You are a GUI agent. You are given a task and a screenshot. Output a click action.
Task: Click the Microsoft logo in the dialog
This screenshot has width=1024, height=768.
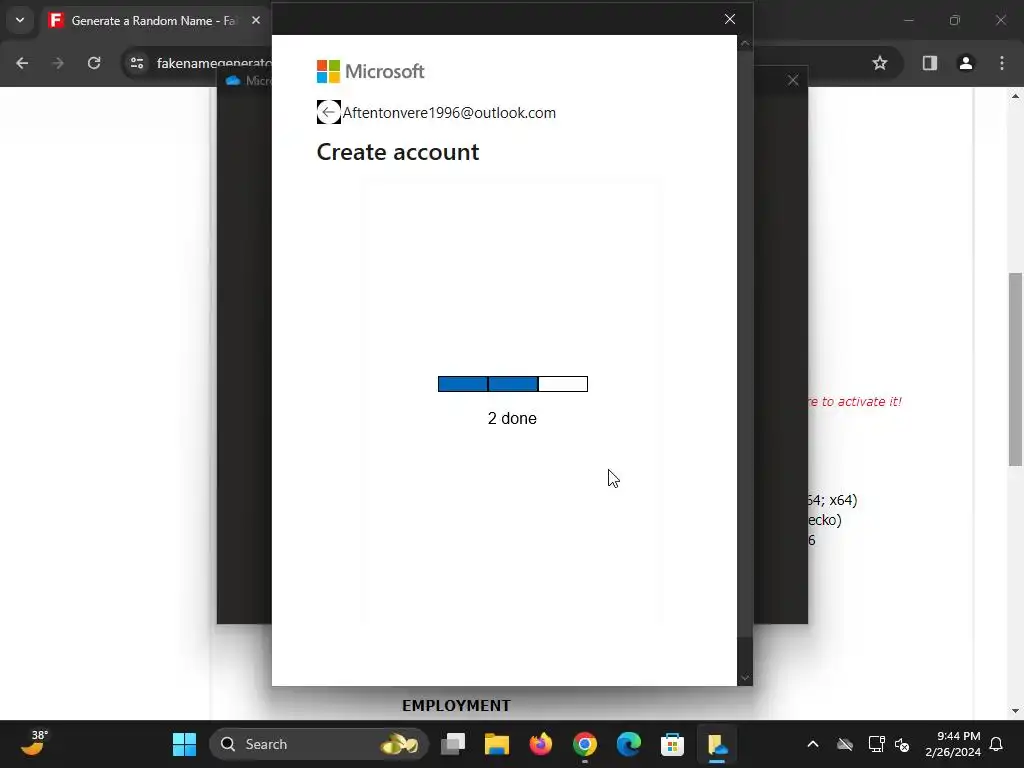370,71
